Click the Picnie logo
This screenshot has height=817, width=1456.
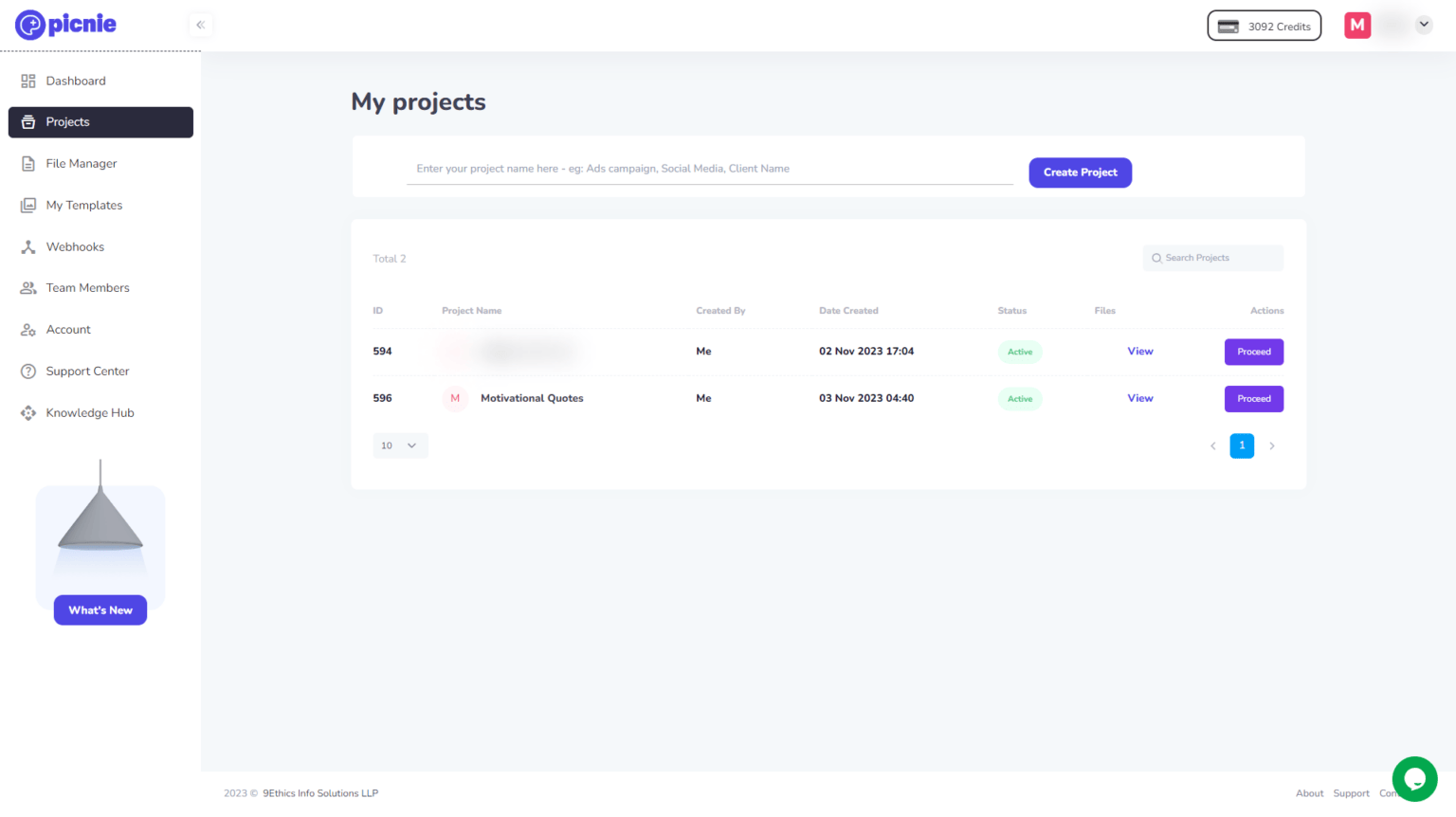point(64,24)
